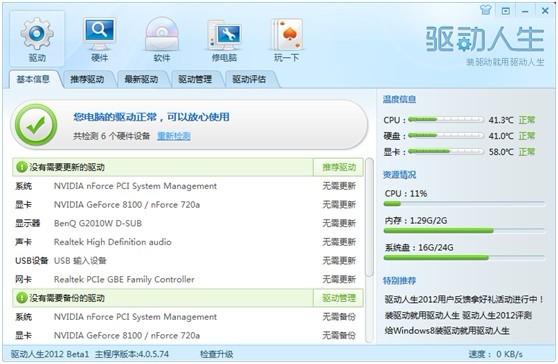Screen dimensions: 558x364
Task: Select NVIDIA nForce PCI System Management backup row
Action: click(x=188, y=317)
